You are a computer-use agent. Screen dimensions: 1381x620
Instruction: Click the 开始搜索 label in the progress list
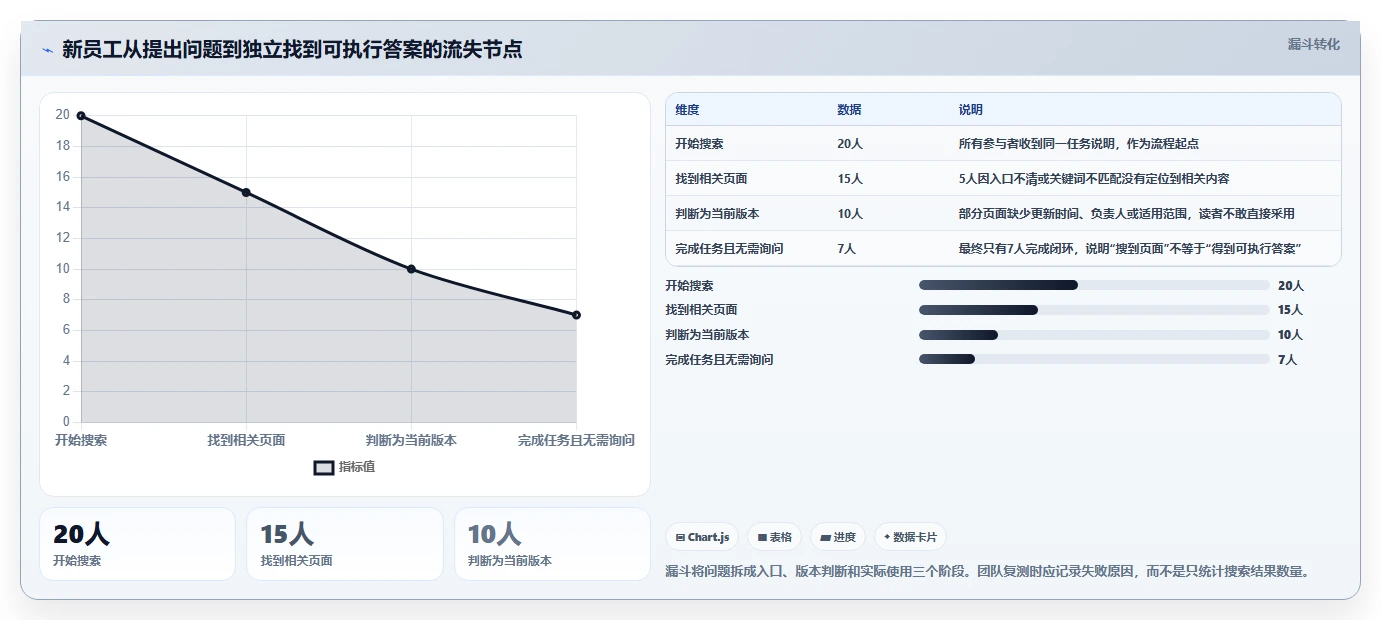tap(689, 285)
